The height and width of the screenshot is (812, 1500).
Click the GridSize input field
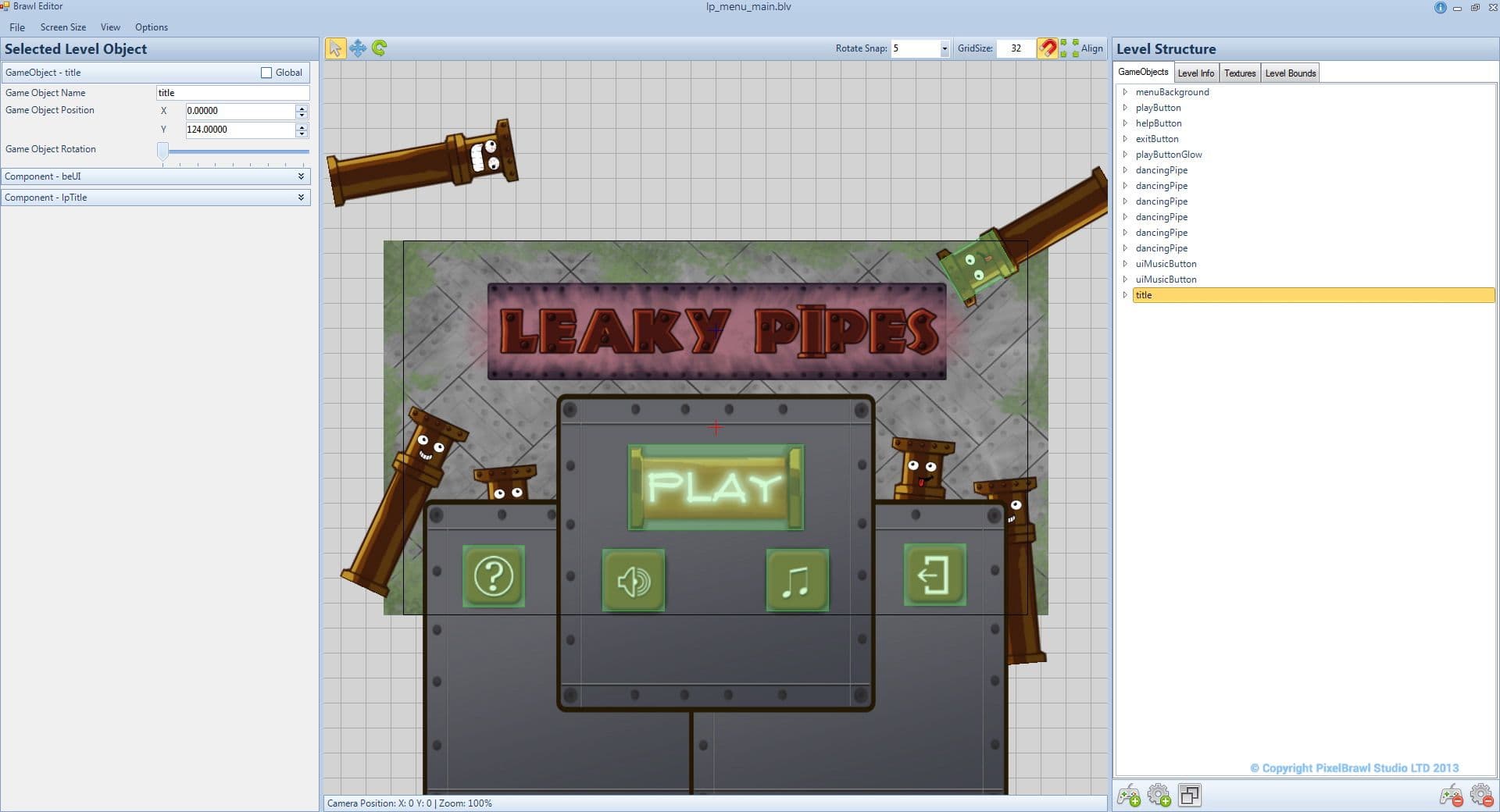click(x=1016, y=48)
